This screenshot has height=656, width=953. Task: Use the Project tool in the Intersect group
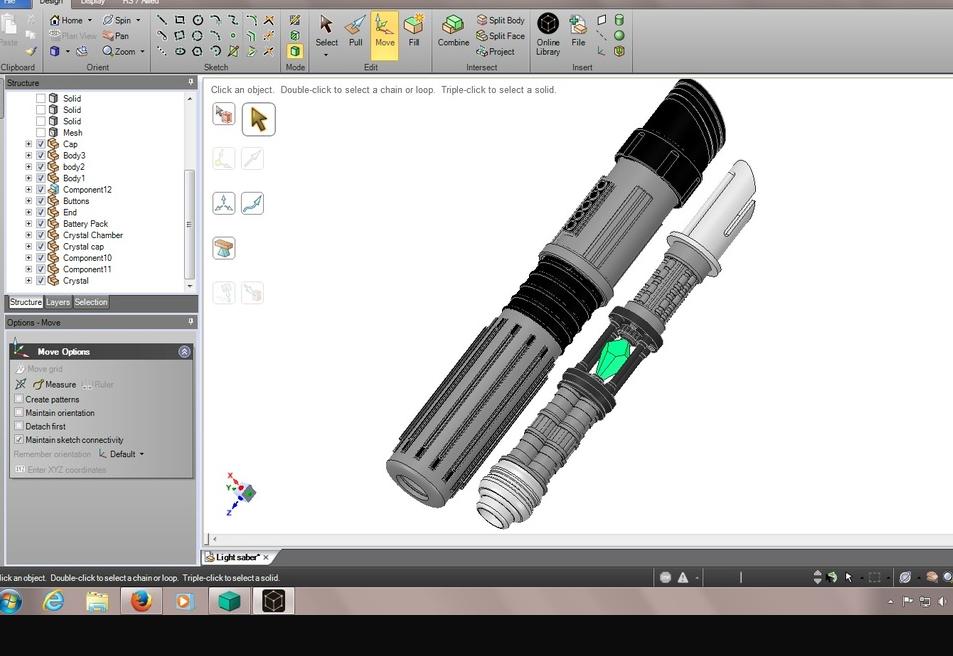495,52
